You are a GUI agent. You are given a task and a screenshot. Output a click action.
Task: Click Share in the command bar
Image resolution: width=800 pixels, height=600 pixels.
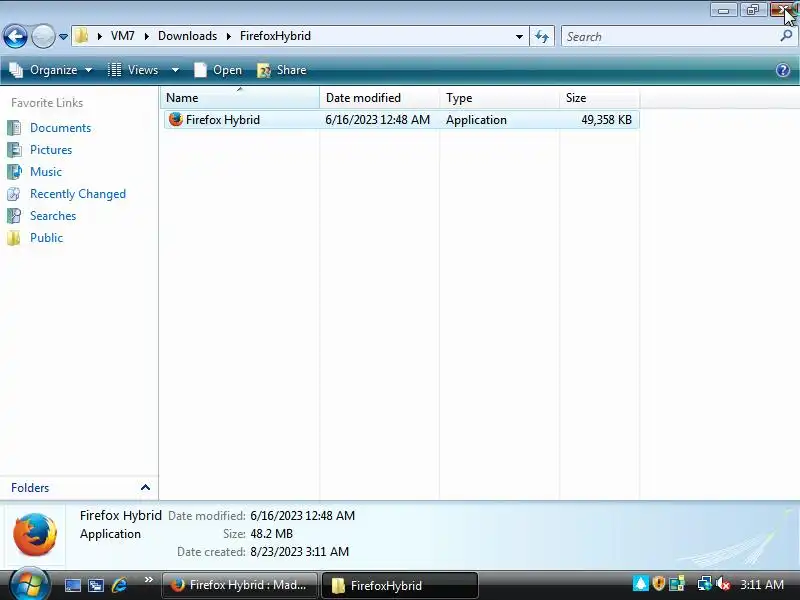pos(282,70)
